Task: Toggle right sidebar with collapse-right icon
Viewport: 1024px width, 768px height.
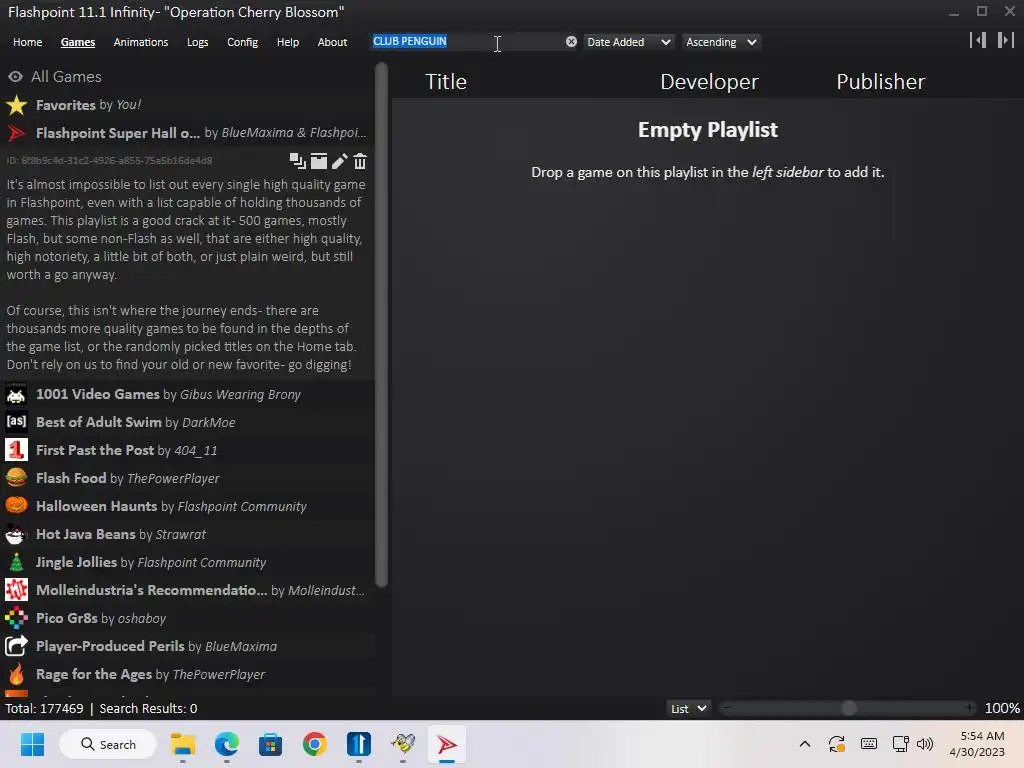Action: [1006, 40]
